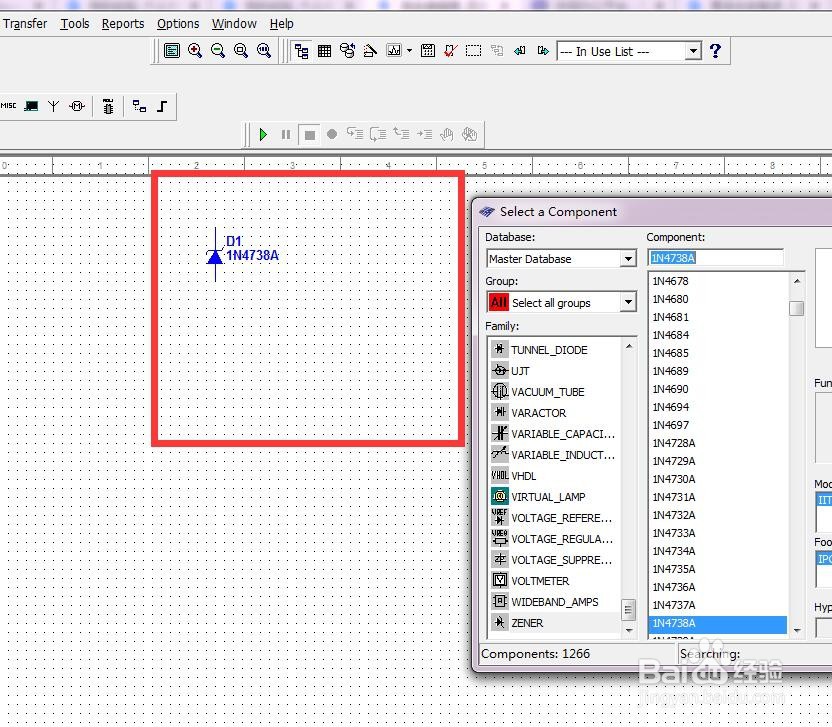
Task: Click the Stop simulation button
Action: coord(309,135)
